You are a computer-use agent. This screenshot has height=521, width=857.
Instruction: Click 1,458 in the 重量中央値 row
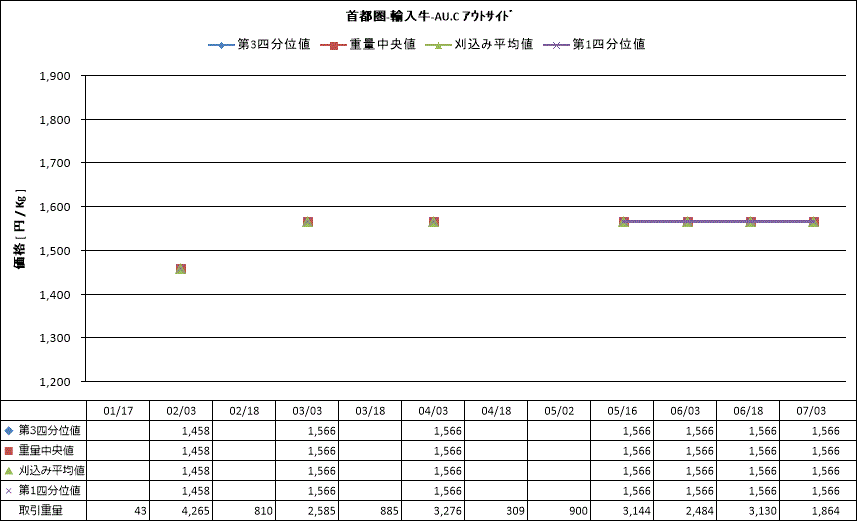(196, 451)
